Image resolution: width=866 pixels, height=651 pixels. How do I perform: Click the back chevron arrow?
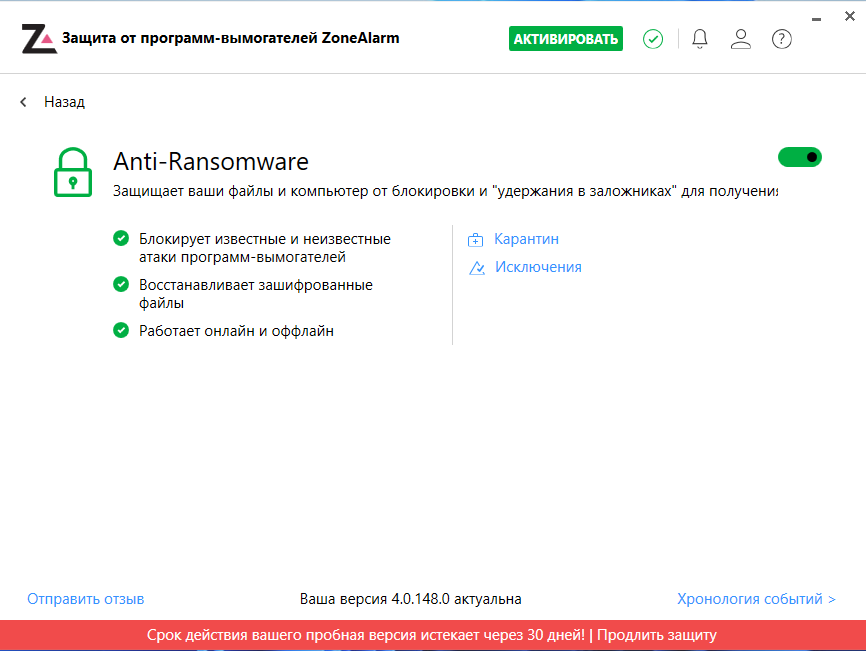[23, 102]
